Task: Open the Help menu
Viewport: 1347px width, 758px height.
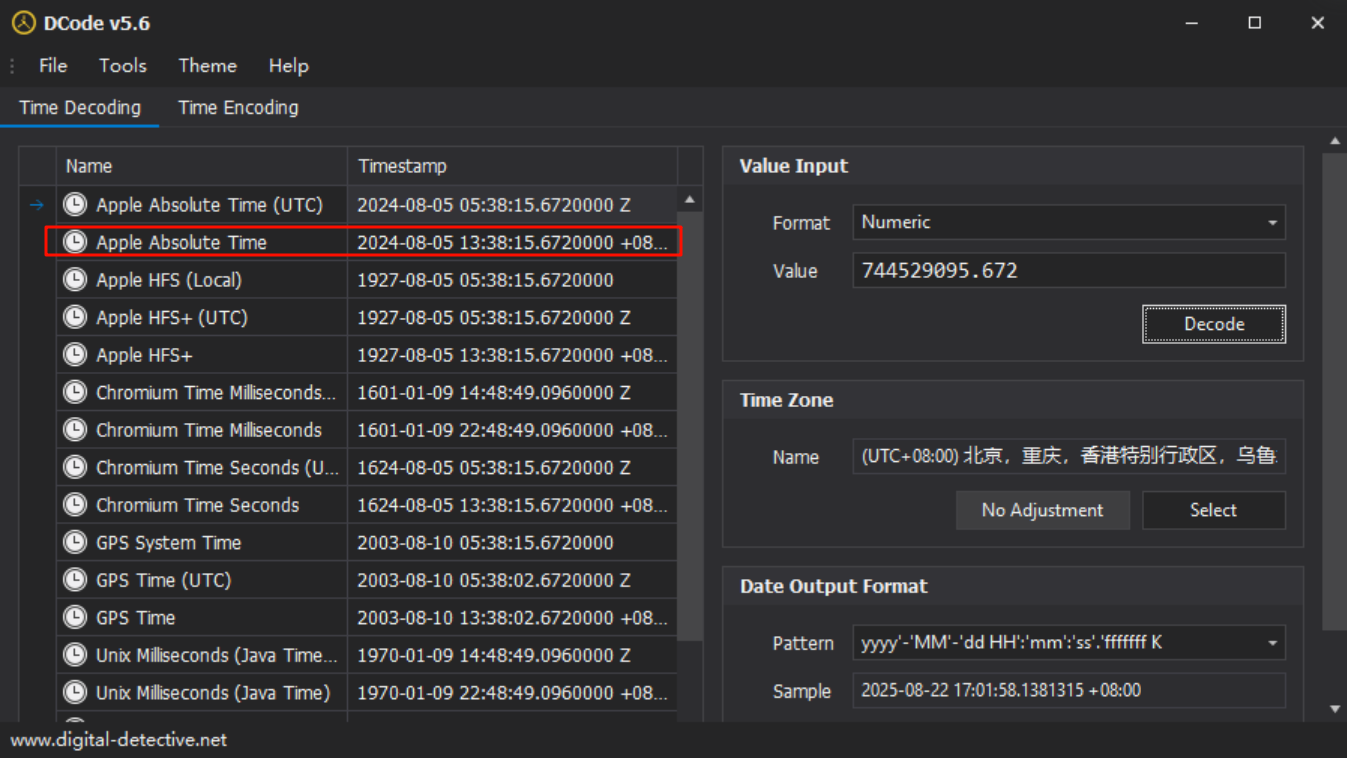Action: (x=288, y=66)
